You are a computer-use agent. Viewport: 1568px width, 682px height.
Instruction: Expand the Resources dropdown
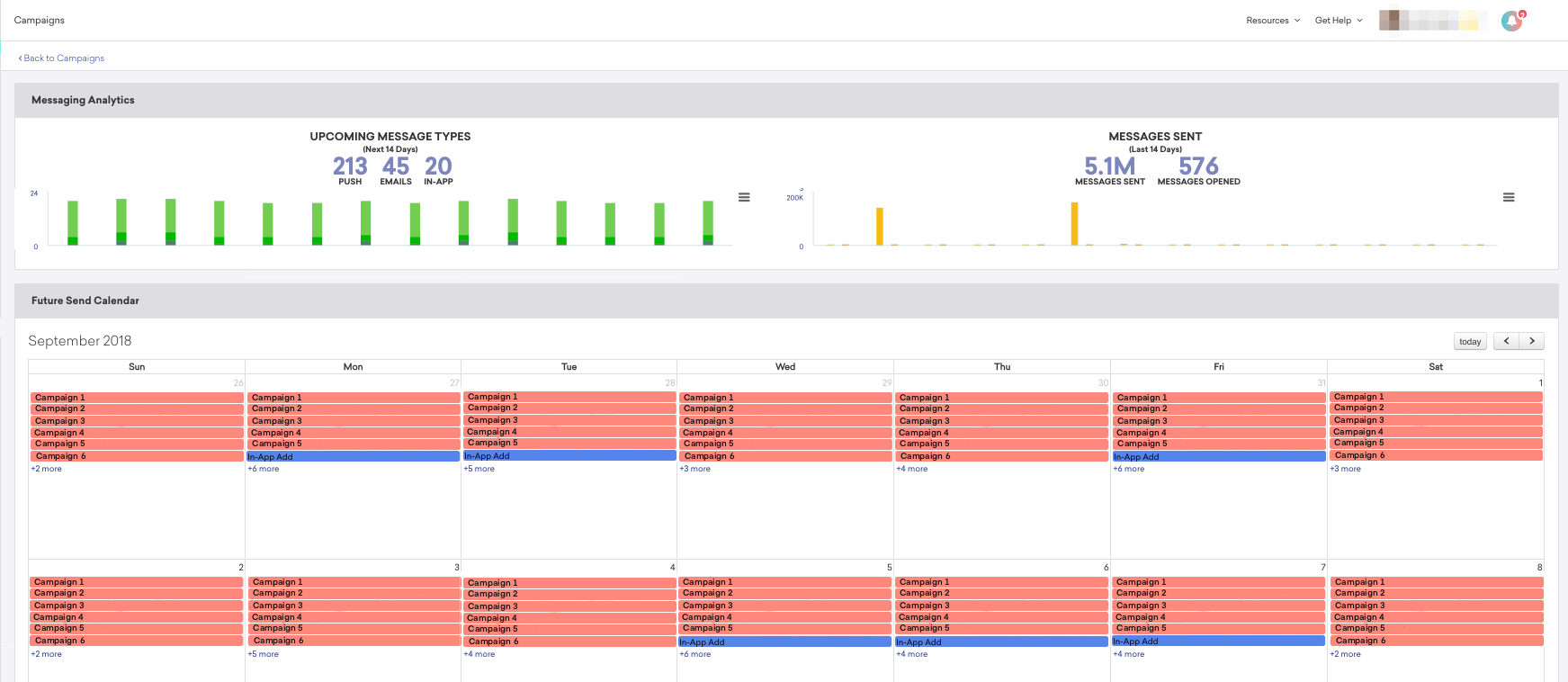click(x=1273, y=20)
